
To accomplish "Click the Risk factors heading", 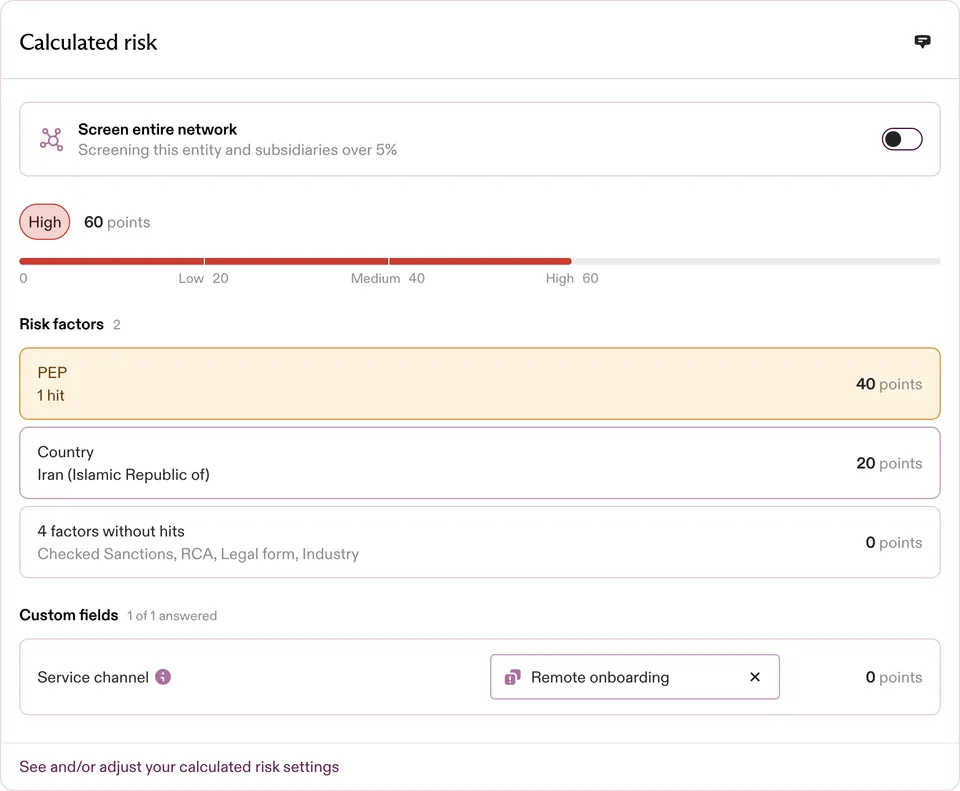I will point(61,324).
